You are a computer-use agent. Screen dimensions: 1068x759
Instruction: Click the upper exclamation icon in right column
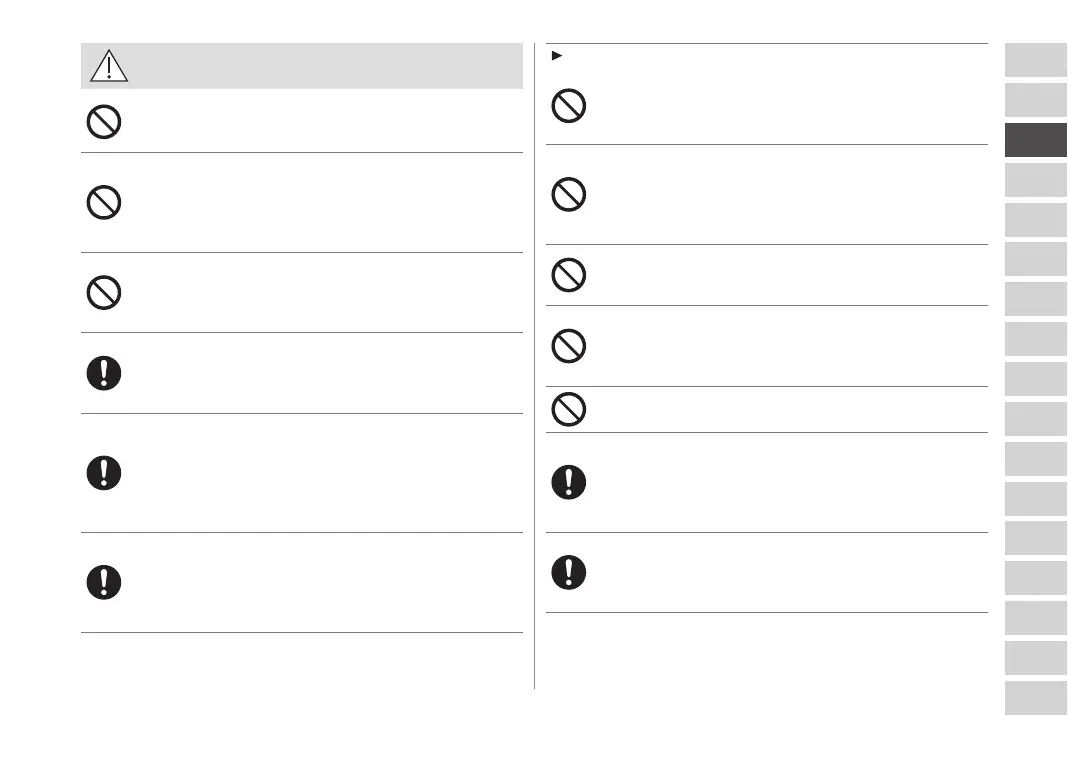click(x=569, y=483)
